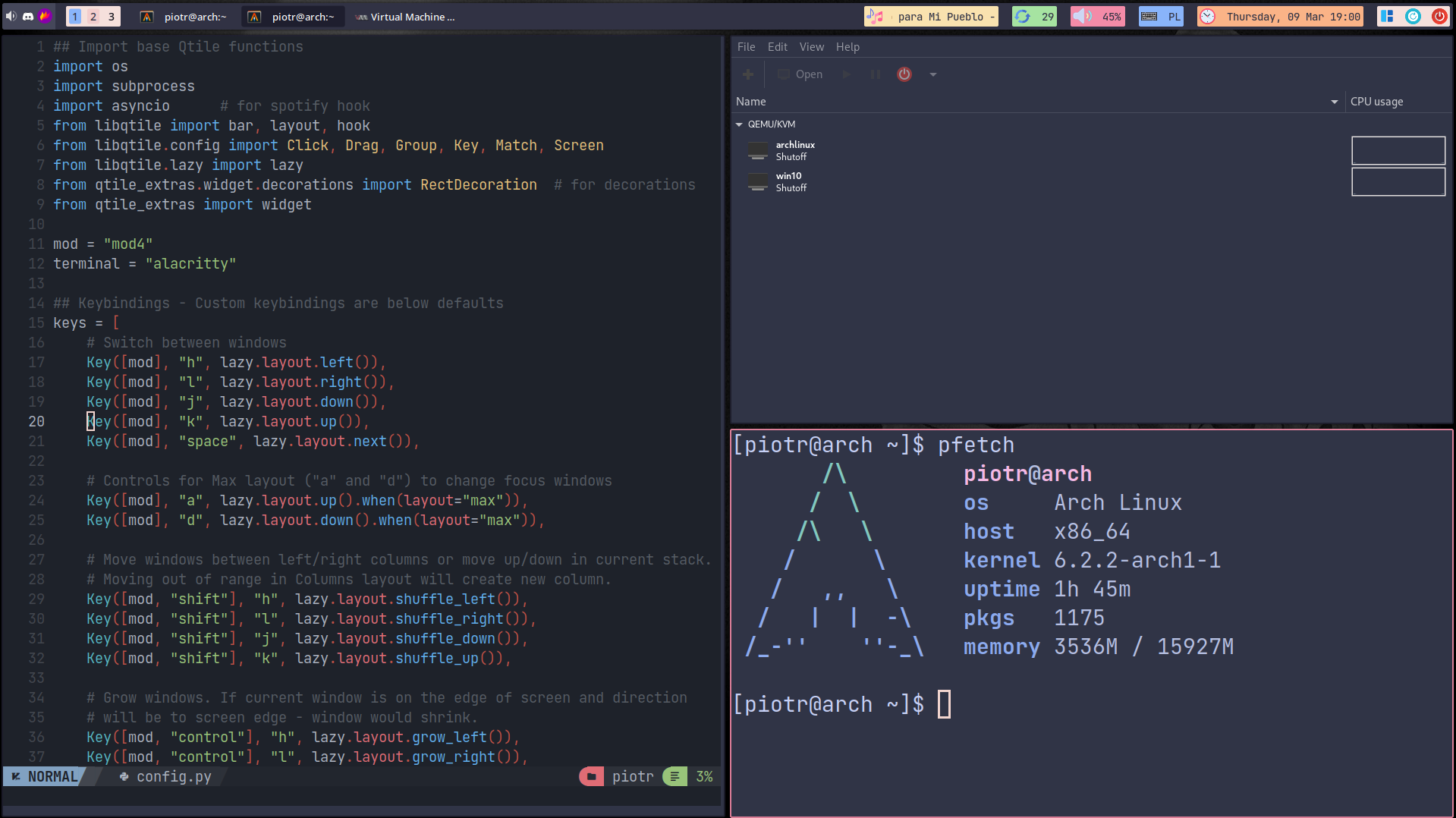This screenshot has height=818, width=1456.
Task: Click the archlinux VM monitor icon
Action: pos(758,151)
